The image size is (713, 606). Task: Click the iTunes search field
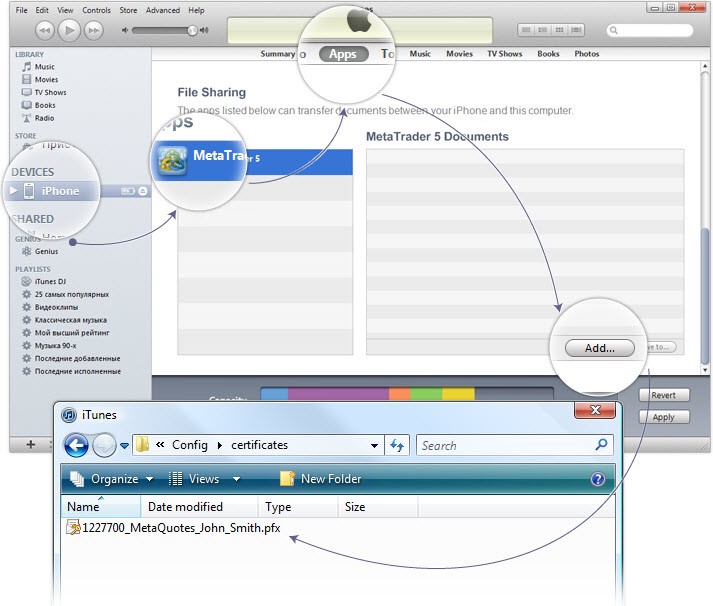click(650, 30)
